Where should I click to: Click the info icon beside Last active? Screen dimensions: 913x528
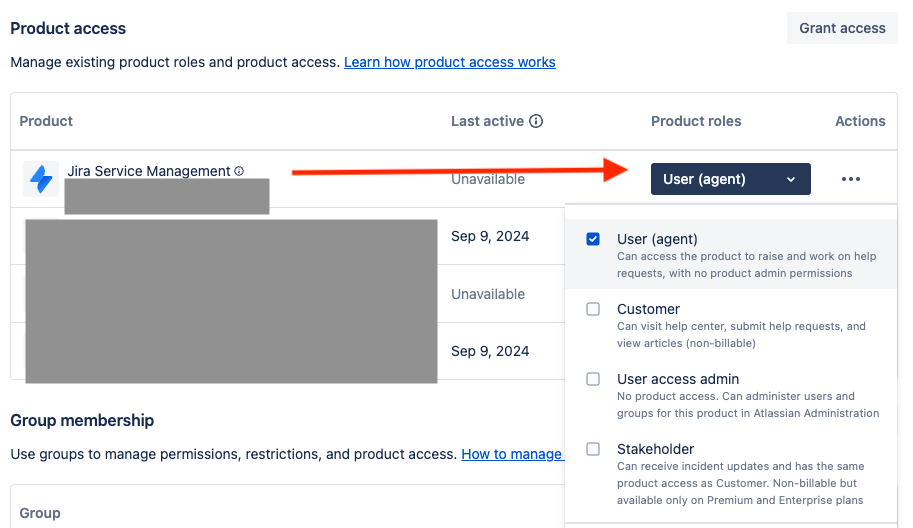(536, 121)
